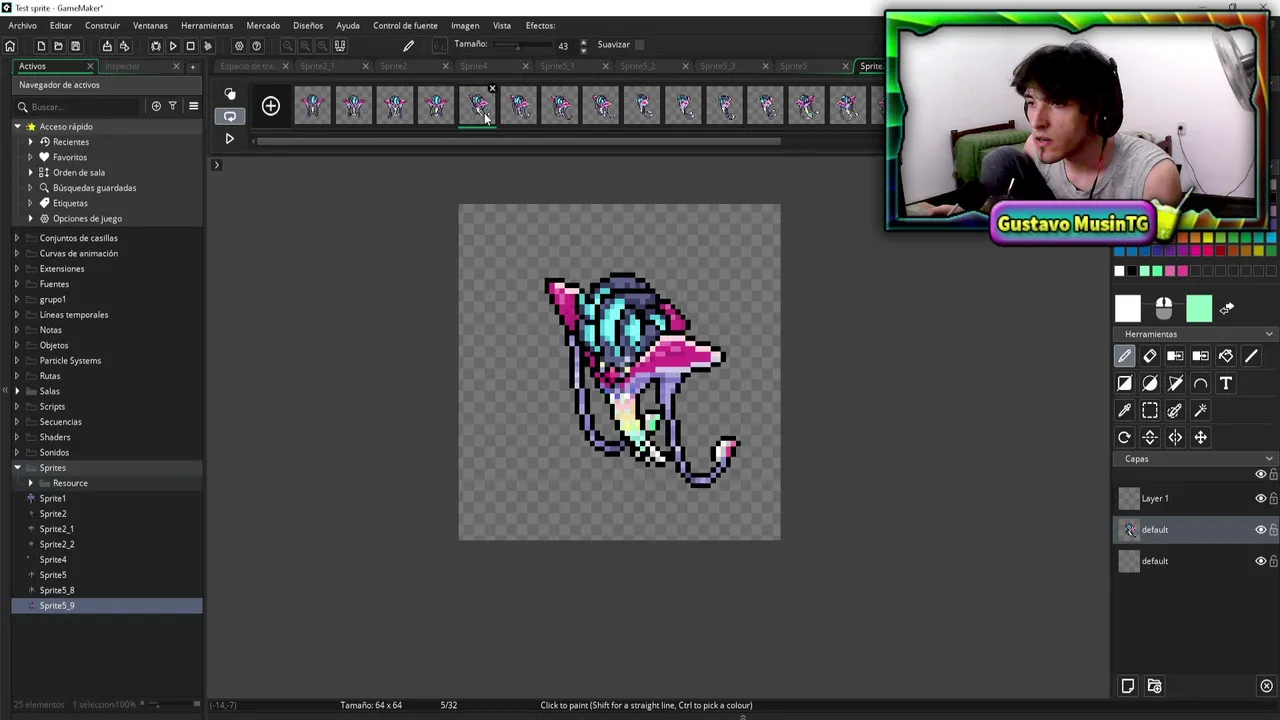Open the help question-mark icon
This screenshot has height=720, width=1280.
tap(257, 46)
